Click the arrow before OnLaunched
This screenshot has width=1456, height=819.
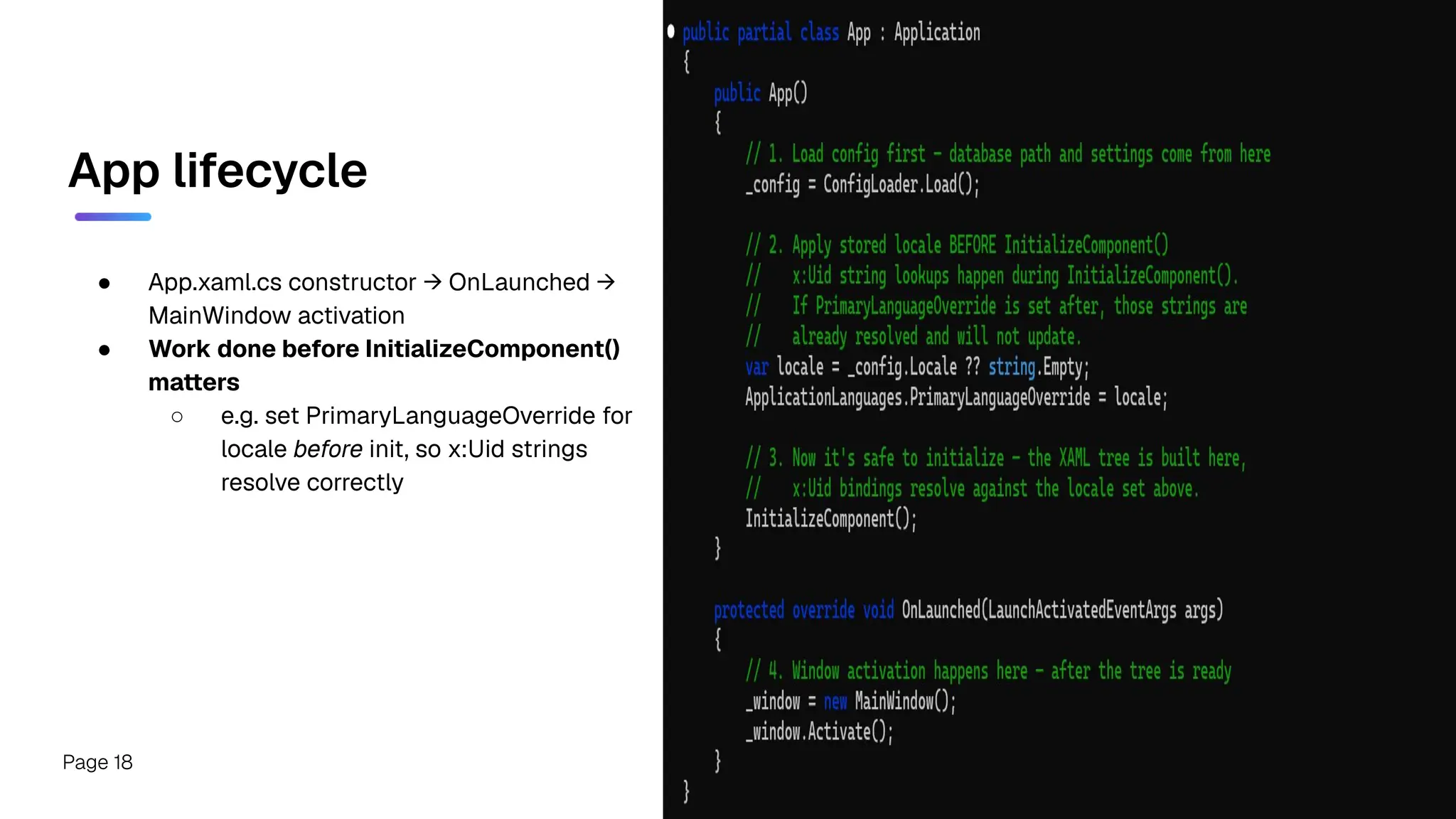pyautogui.click(x=432, y=282)
